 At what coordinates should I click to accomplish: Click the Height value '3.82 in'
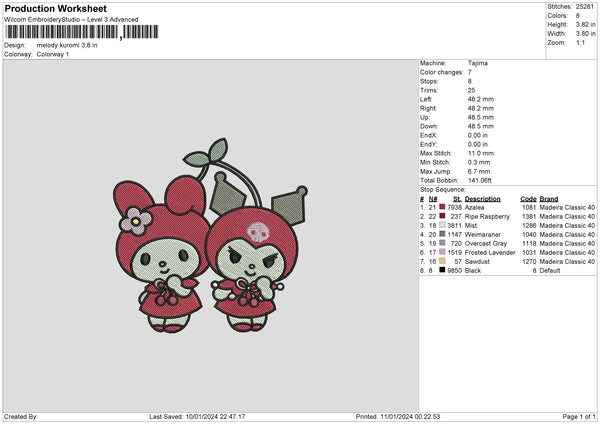[585, 24]
